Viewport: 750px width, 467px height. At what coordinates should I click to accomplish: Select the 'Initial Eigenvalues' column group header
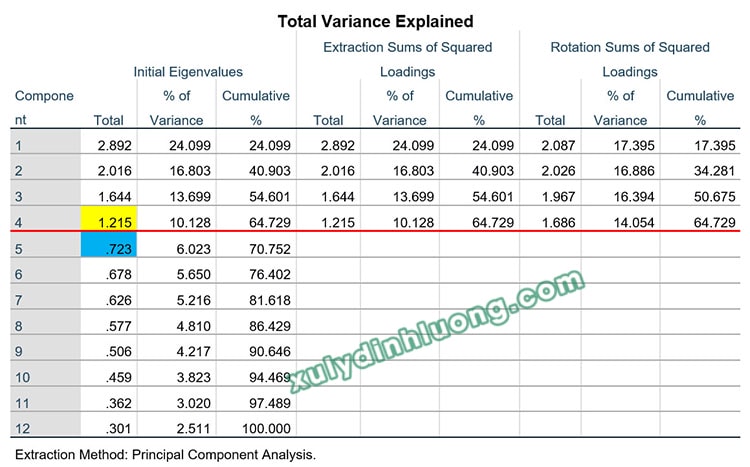(188, 72)
